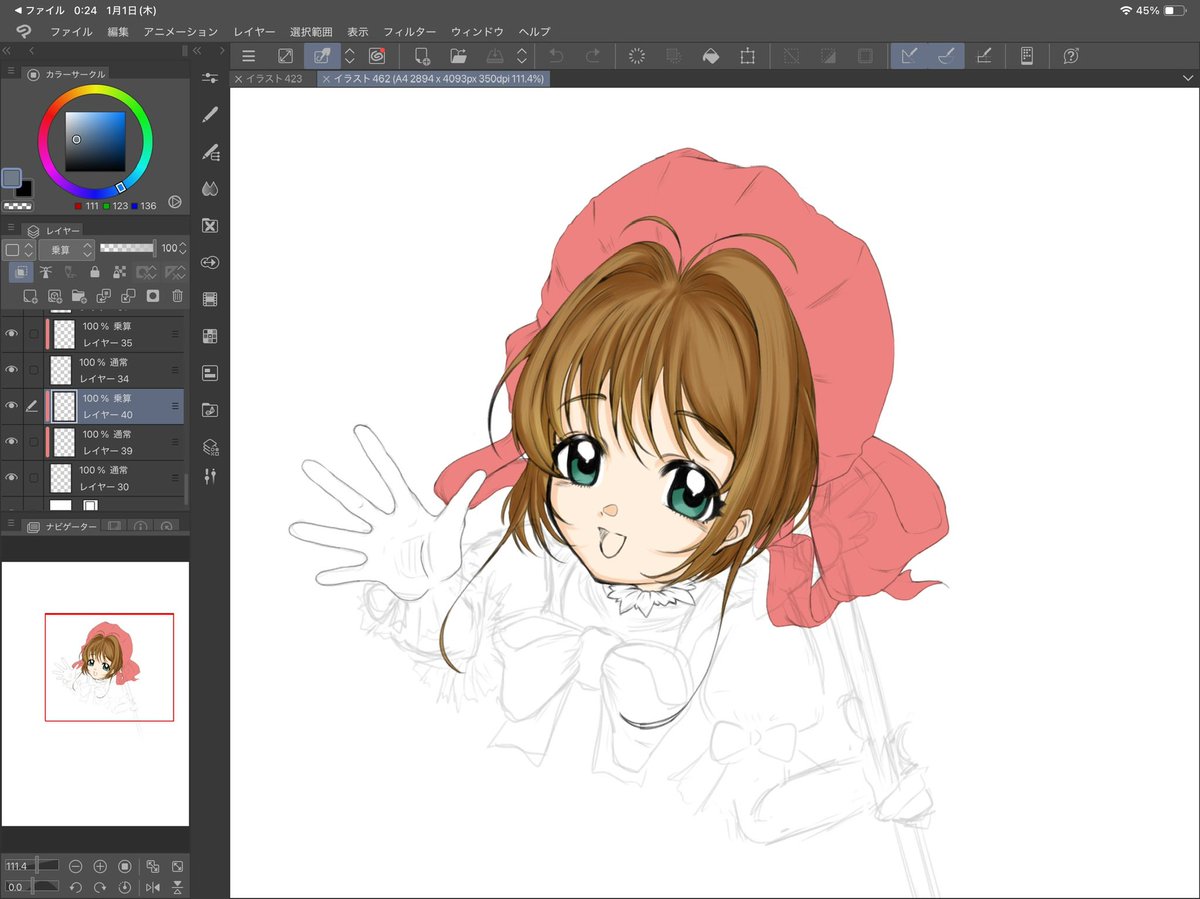Screen dimensions: 1200x899
Task: Open the blend mode dropdown 乗算
Action: pyautogui.click(x=66, y=249)
